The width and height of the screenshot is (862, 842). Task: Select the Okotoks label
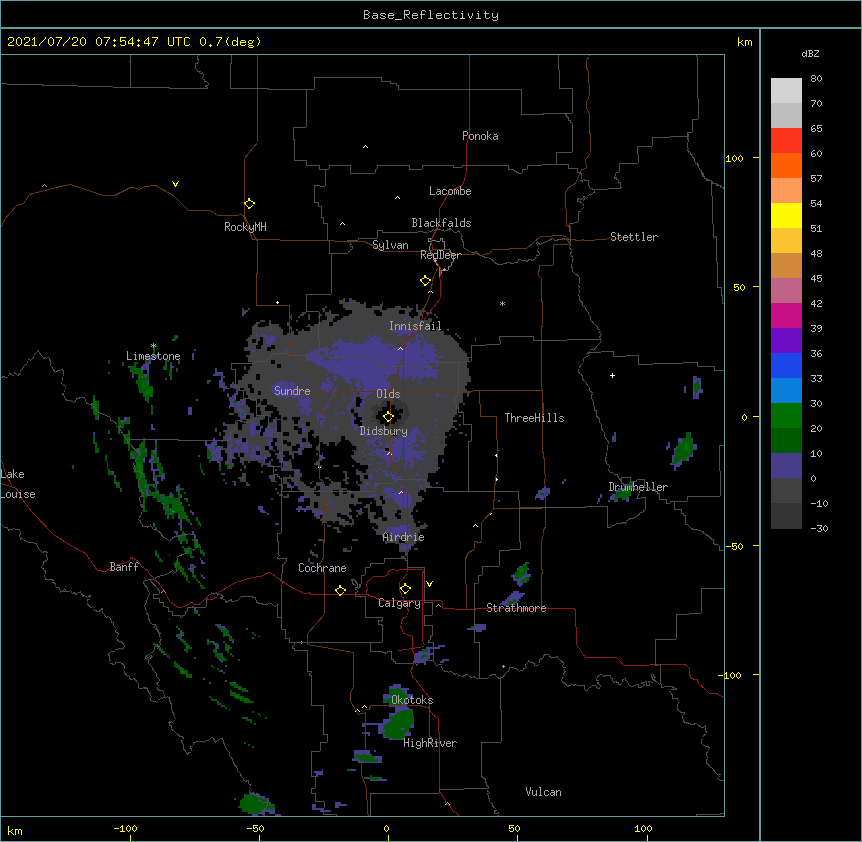(412, 700)
